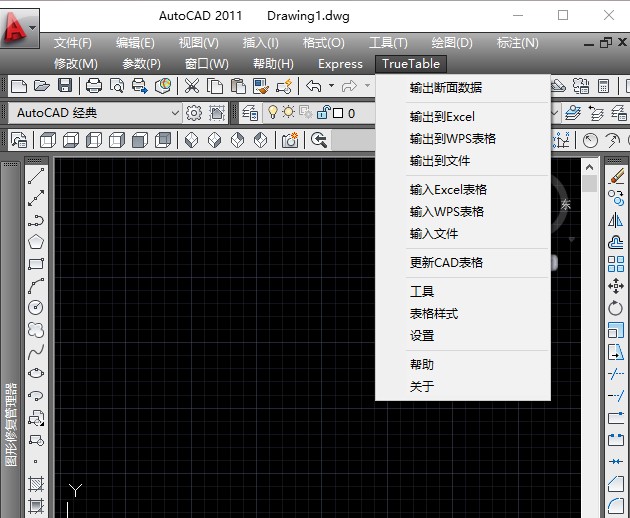Expand the Redo history dropdown arrow

click(367, 86)
